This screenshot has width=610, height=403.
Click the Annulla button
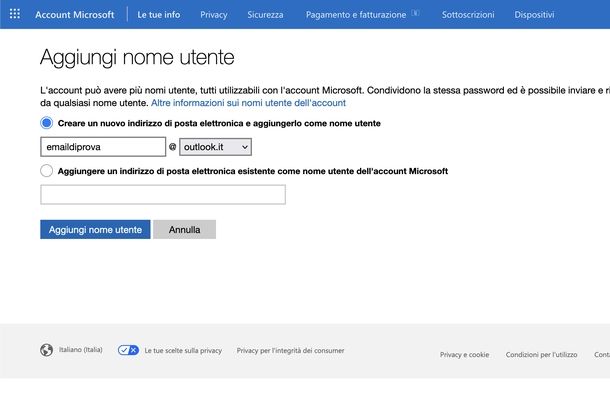coord(184,230)
